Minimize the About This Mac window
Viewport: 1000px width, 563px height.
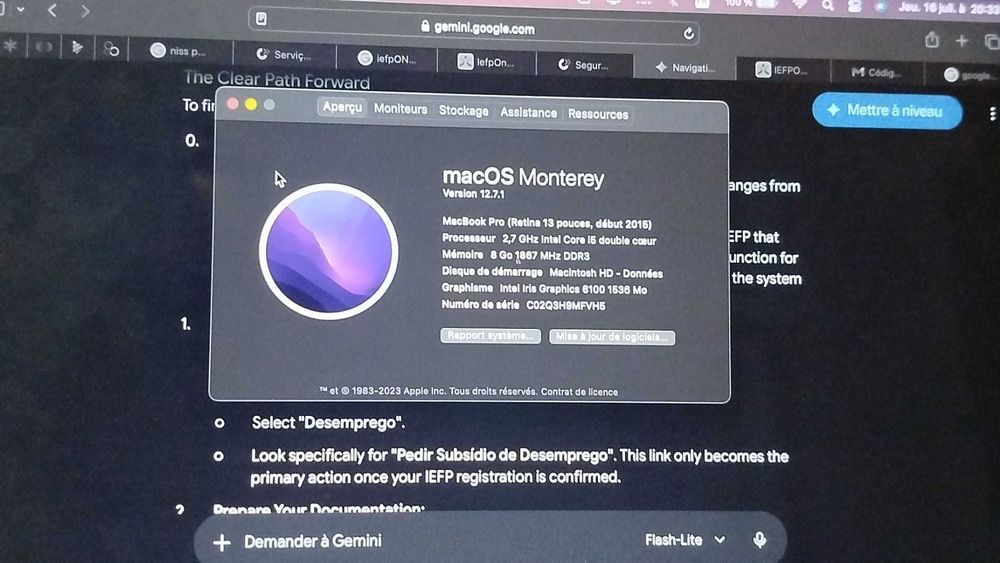(x=251, y=104)
